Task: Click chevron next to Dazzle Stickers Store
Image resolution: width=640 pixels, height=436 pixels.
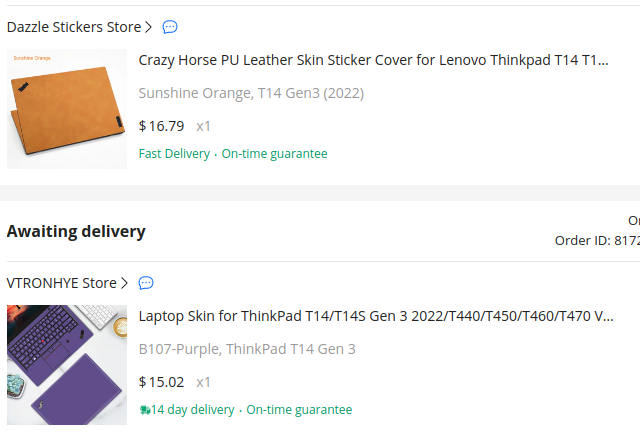Action: click(149, 27)
